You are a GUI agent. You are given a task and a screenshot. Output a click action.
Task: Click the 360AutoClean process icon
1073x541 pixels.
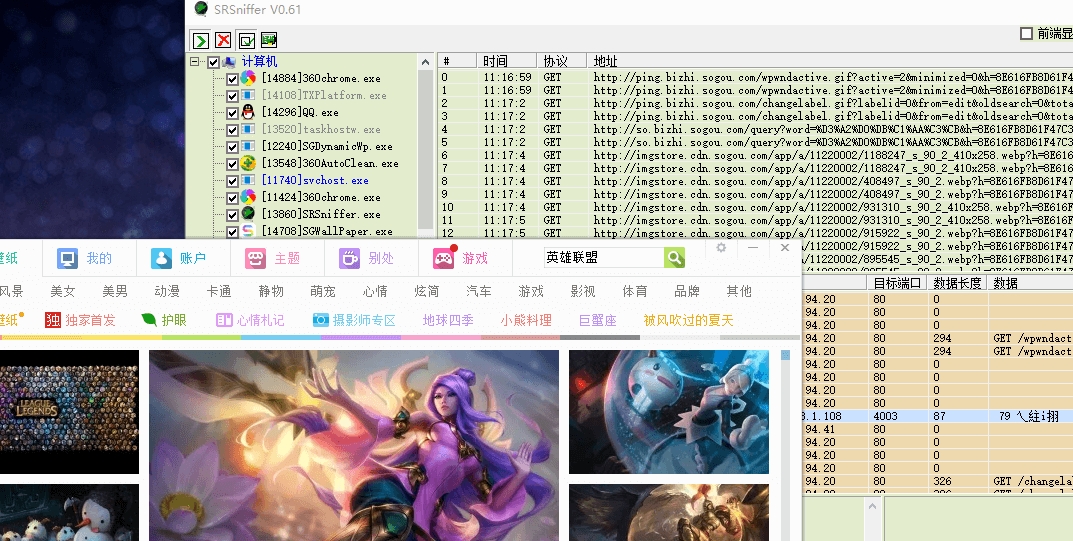point(248,163)
